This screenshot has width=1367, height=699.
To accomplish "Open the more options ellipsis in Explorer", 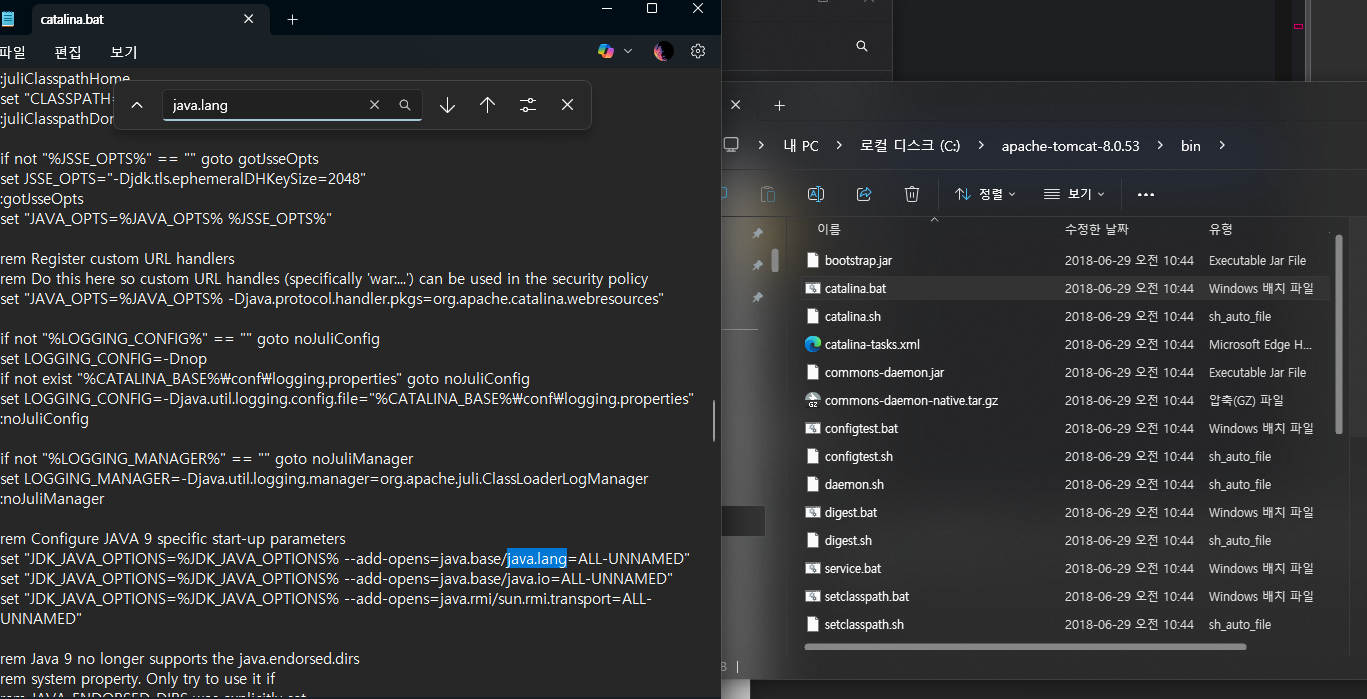I will (x=1146, y=194).
